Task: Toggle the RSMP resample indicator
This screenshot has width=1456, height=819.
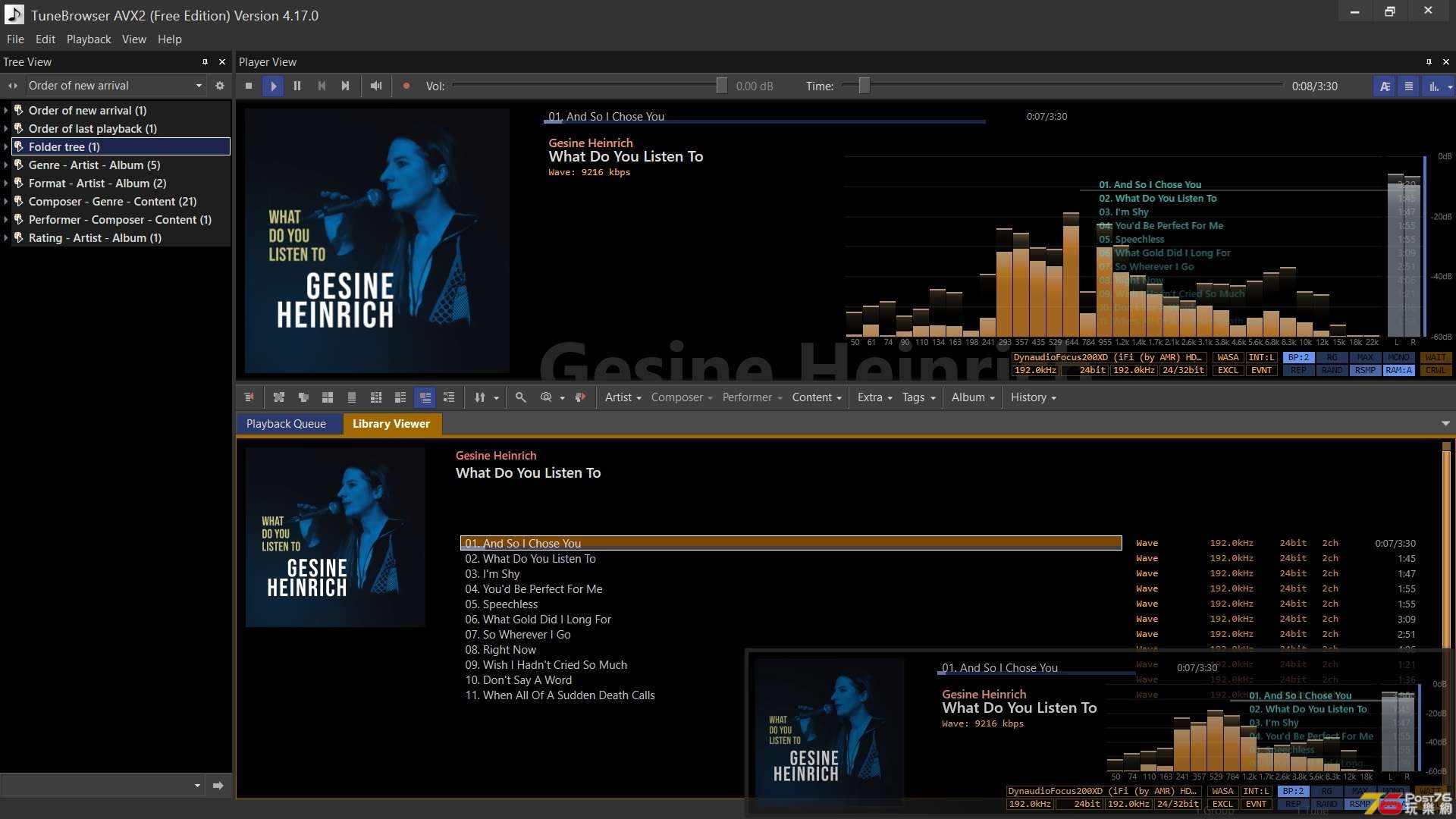Action: (1365, 370)
